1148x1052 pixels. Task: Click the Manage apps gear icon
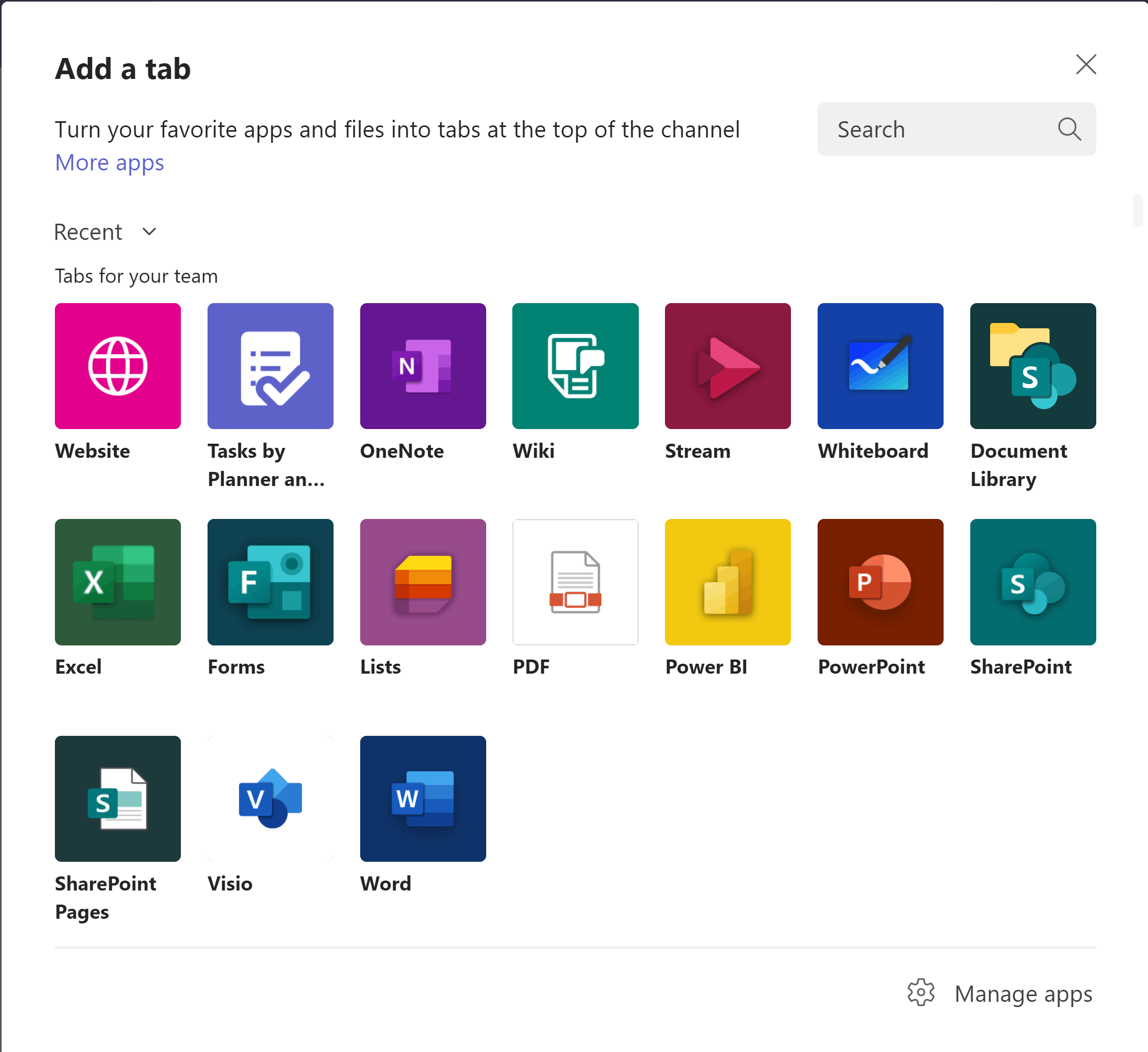[921, 993]
